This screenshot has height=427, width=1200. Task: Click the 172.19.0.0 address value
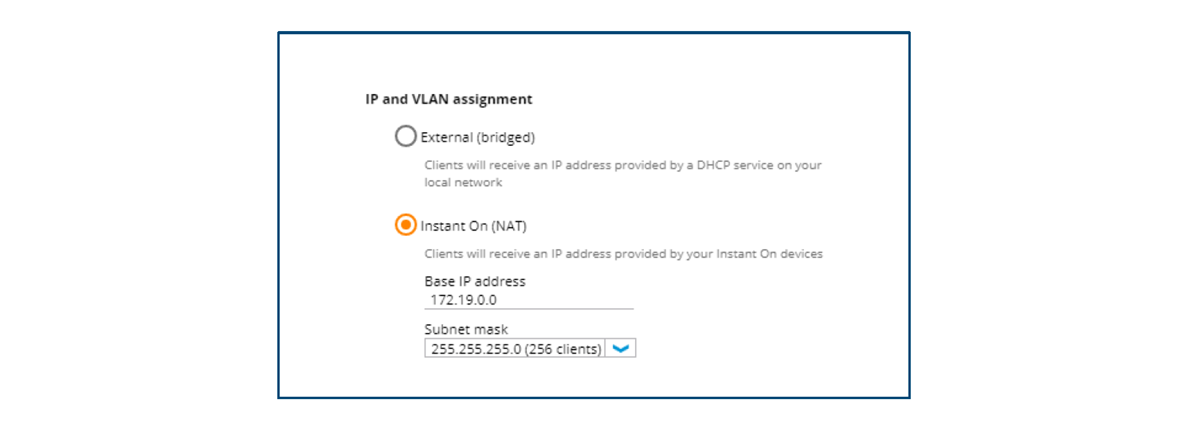(x=463, y=300)
